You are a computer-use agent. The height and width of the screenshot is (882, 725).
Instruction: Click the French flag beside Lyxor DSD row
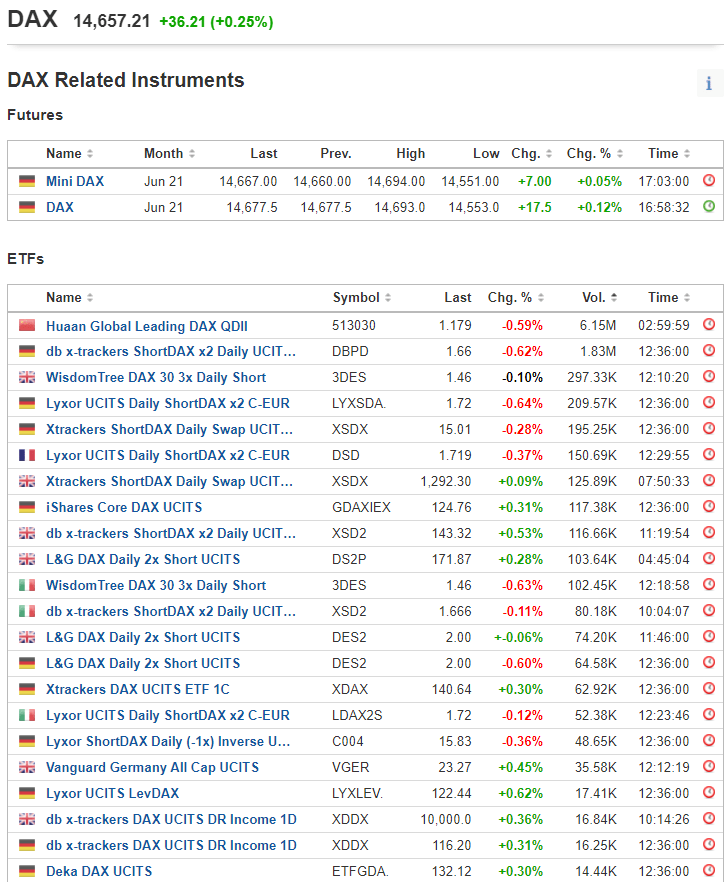pos(27,455)
